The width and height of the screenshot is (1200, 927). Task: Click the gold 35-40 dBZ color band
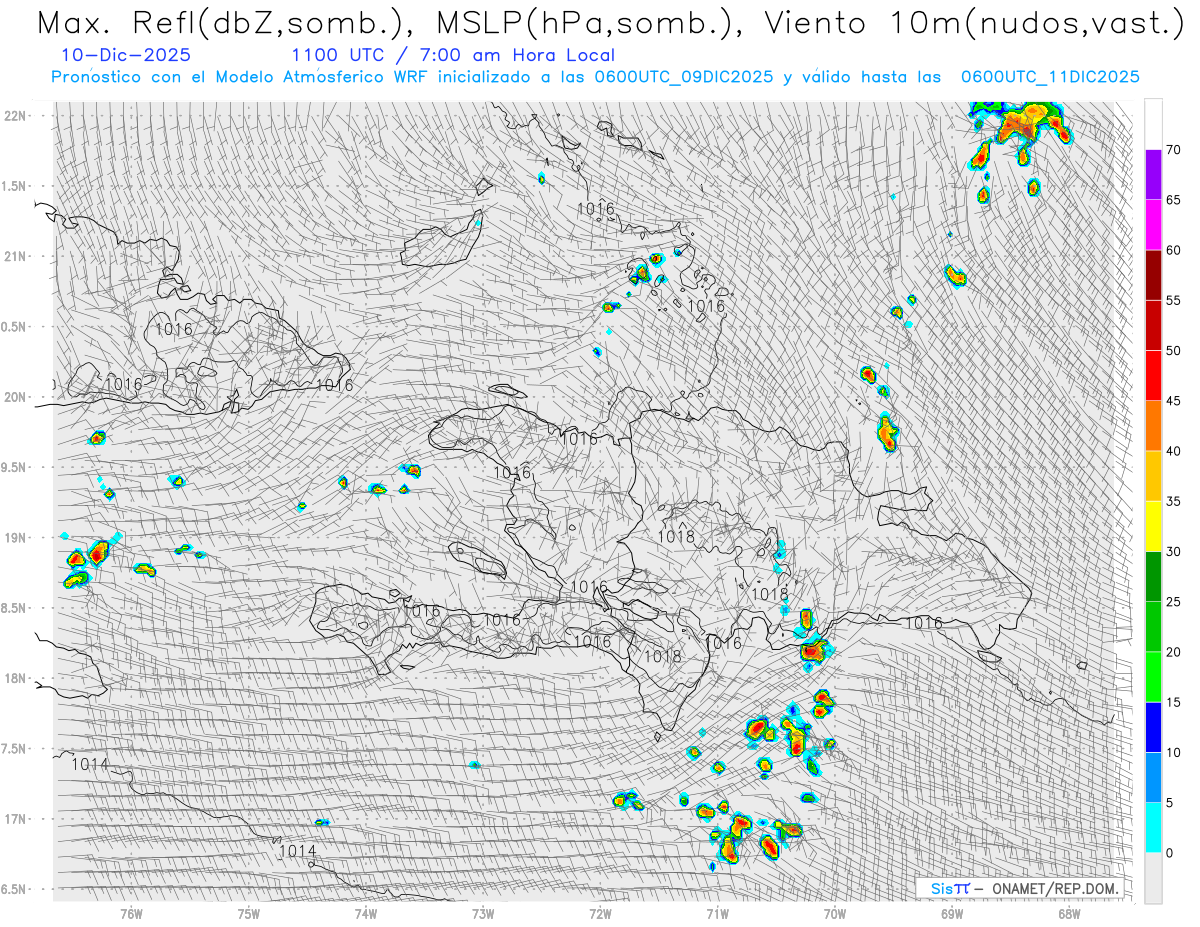1153,476
